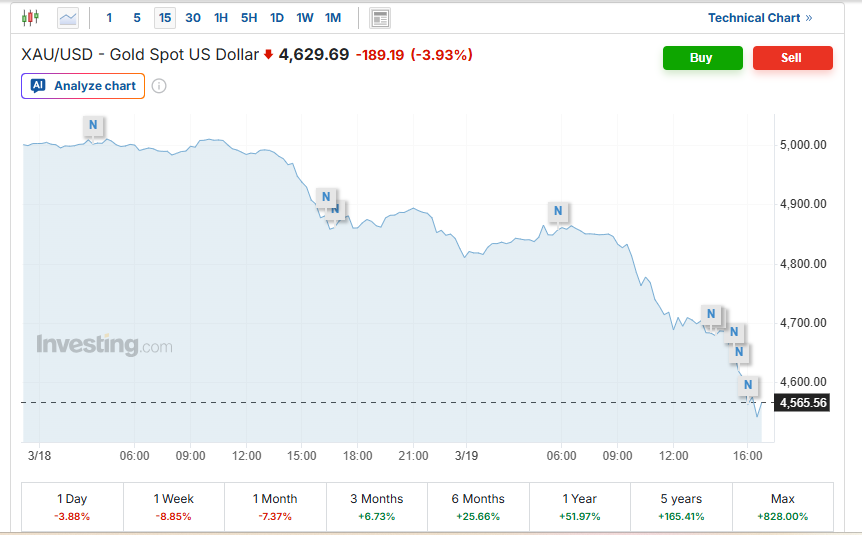Open the Technical Chart link

[760, 18]
